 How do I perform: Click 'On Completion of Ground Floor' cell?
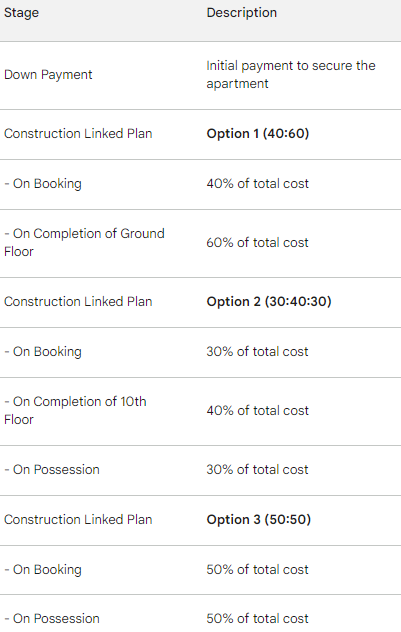[x=84, y=243]
